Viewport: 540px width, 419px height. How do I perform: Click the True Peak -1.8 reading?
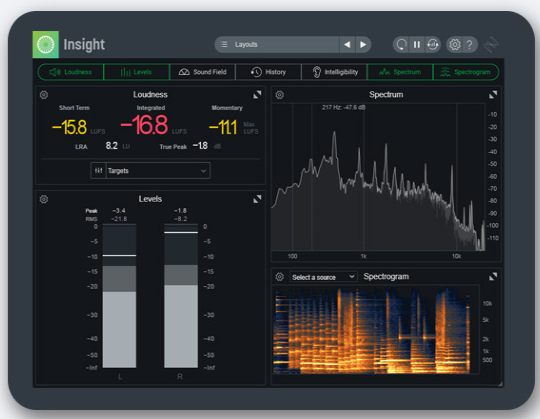[200, 146]
